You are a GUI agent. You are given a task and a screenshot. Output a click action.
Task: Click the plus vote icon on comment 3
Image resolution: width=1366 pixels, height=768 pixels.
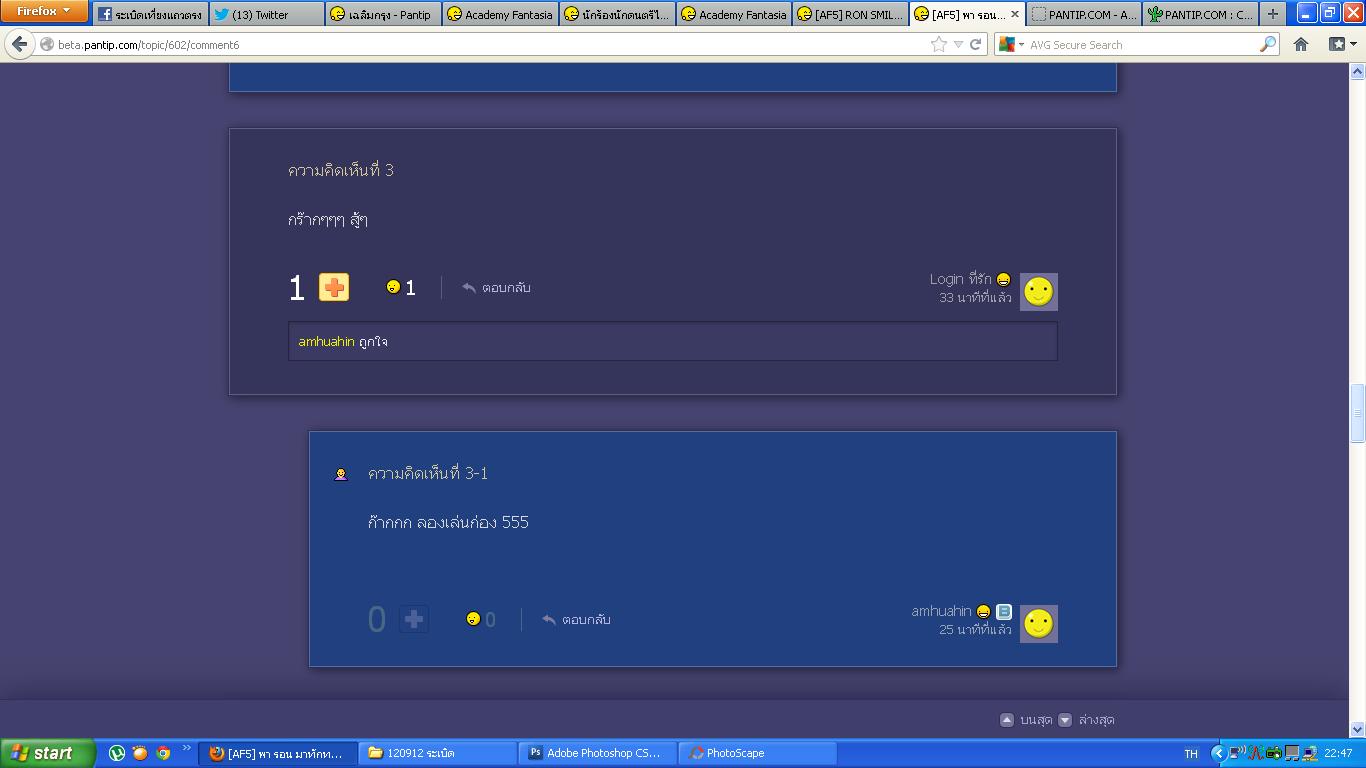pyautogui.click(x=334, y=287)
